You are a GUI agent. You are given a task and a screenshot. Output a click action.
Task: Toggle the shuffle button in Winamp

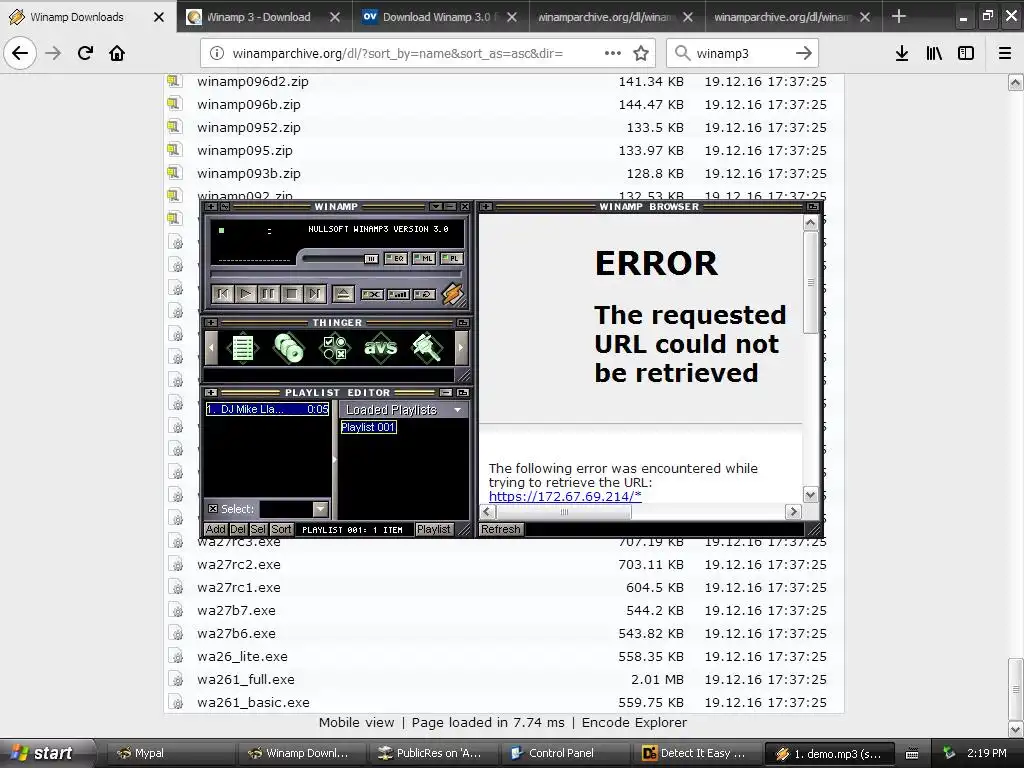click(x=398, y=295)
